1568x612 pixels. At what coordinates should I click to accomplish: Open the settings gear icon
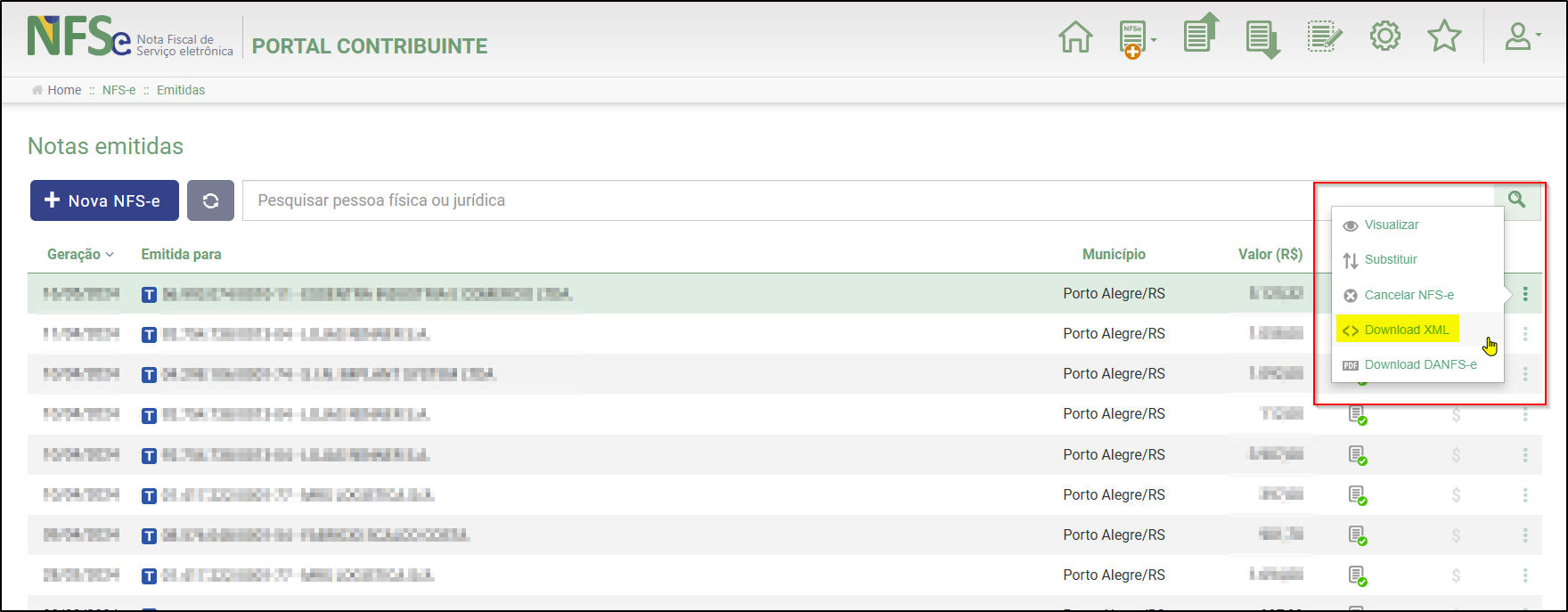coord(1385,37)
